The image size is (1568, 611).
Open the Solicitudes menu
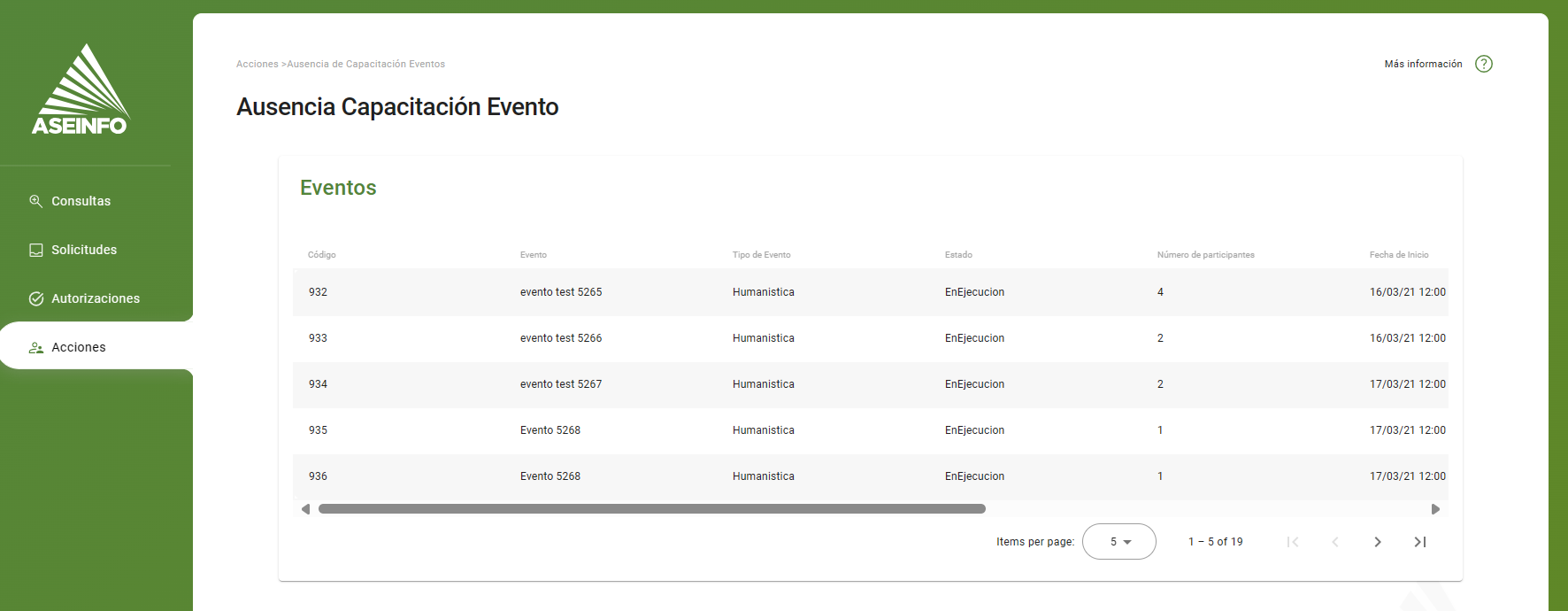(84, 250)
